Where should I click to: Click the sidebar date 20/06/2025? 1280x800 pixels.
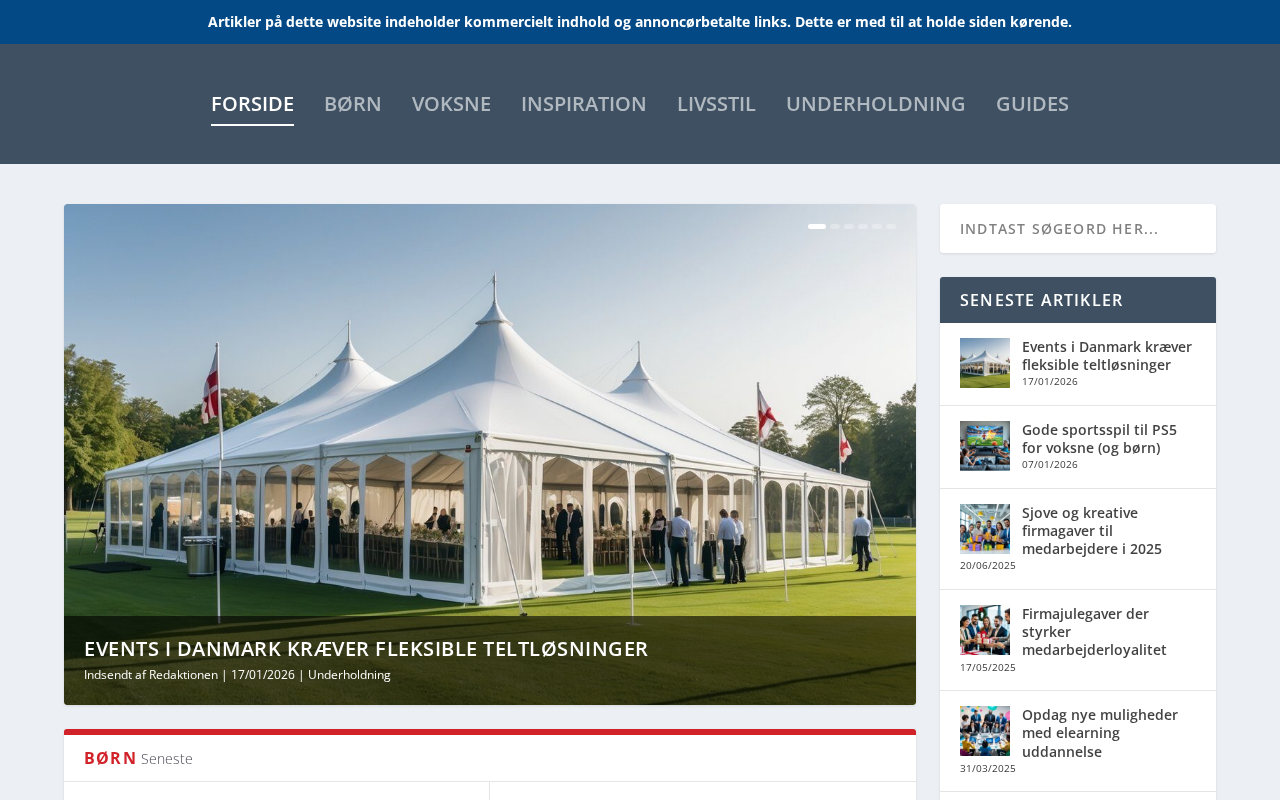tap(988, 566)
